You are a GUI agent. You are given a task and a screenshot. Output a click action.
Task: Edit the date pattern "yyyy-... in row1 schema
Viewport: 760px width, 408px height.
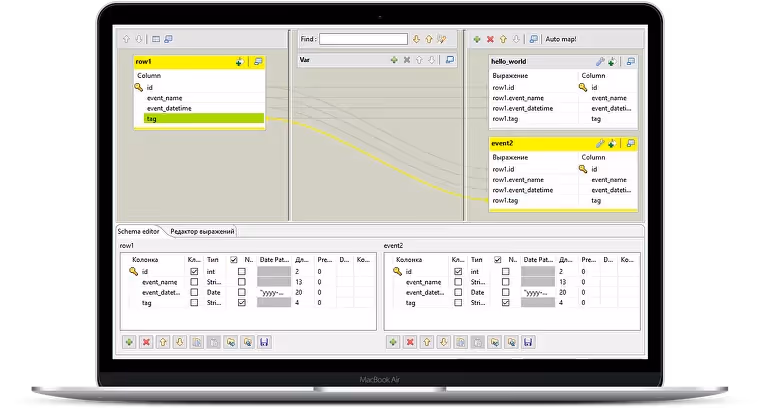[274, 292]
